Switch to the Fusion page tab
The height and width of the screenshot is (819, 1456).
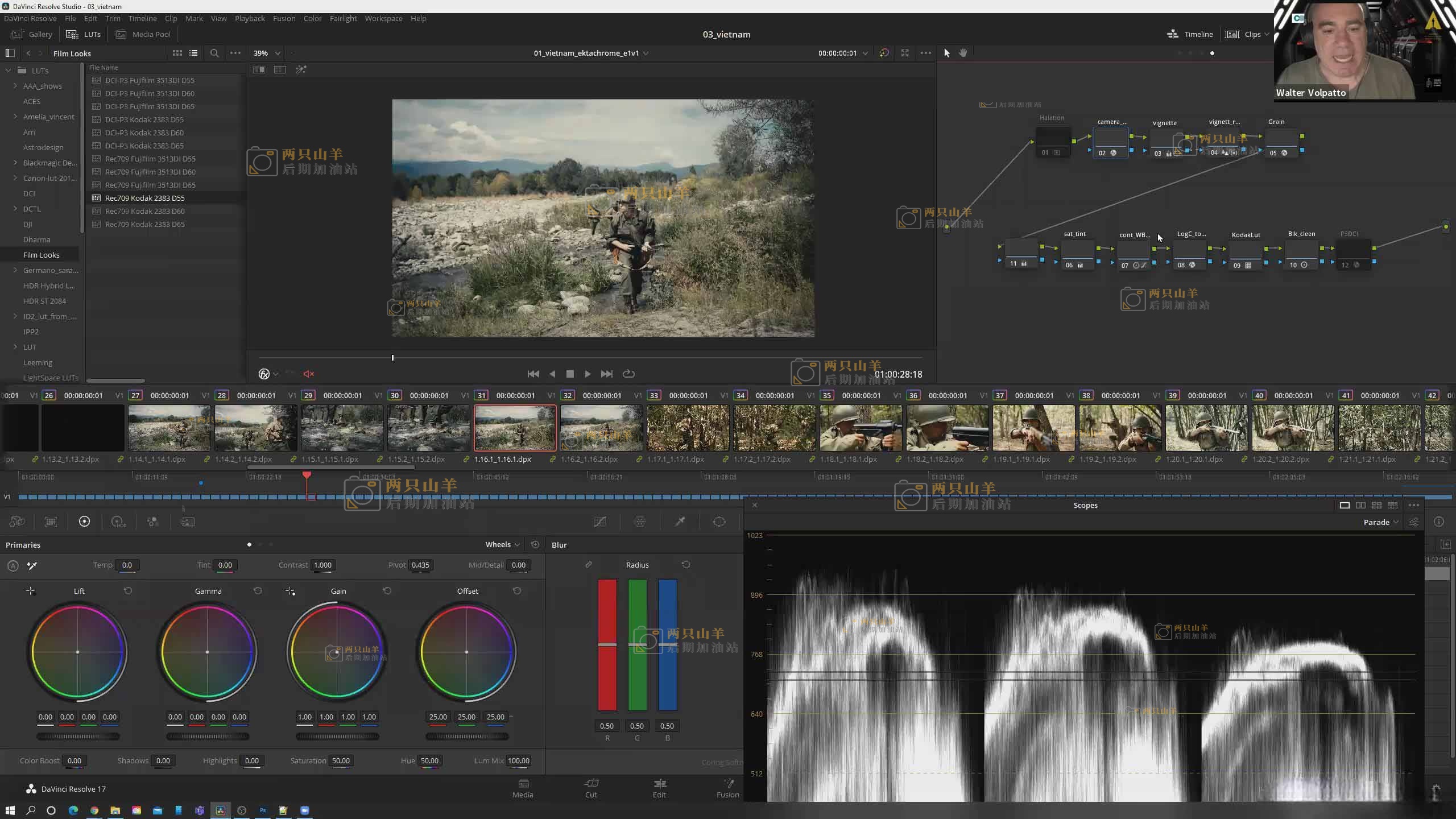pos(727,788)
